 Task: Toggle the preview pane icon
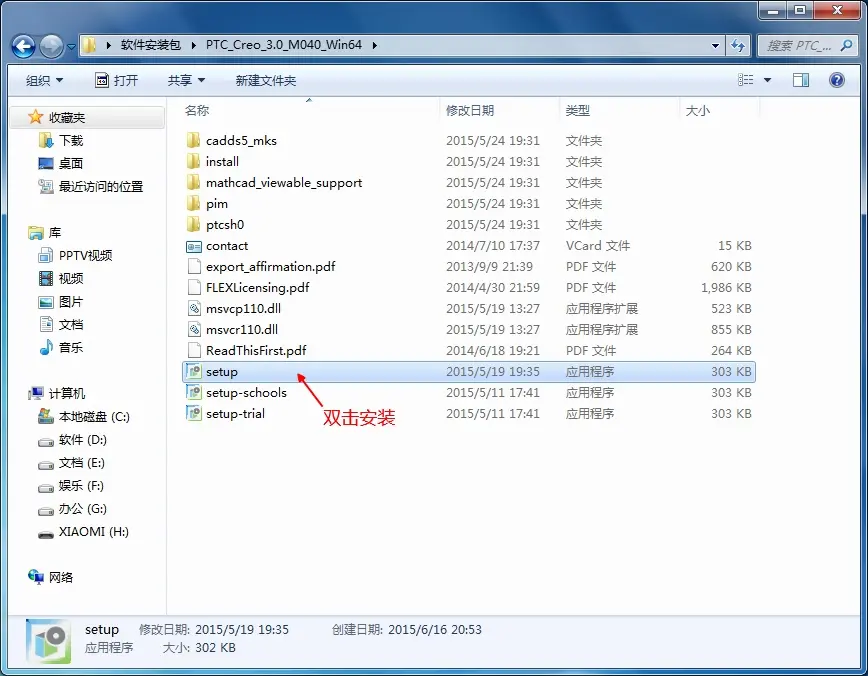pyautogui.click(x=800, y=80)
